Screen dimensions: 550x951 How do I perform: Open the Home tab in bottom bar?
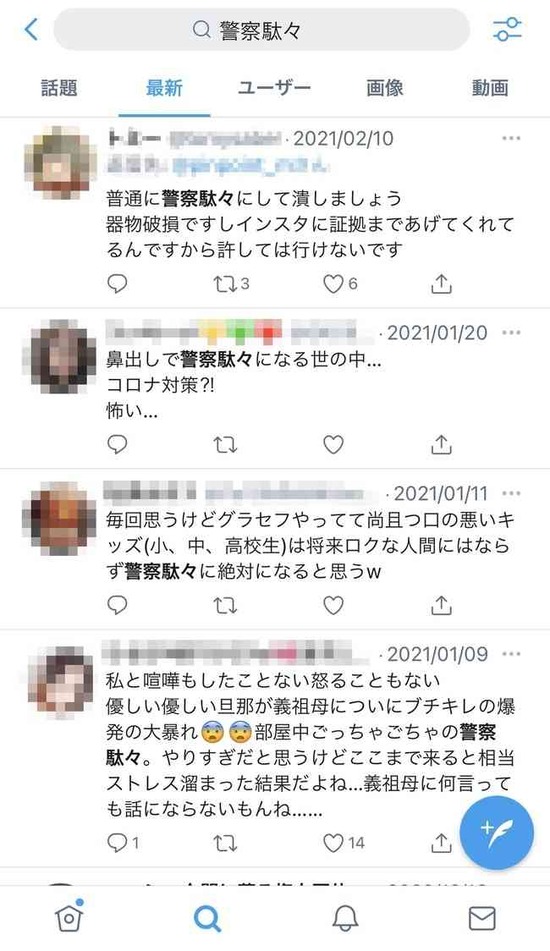click(69, 918)
